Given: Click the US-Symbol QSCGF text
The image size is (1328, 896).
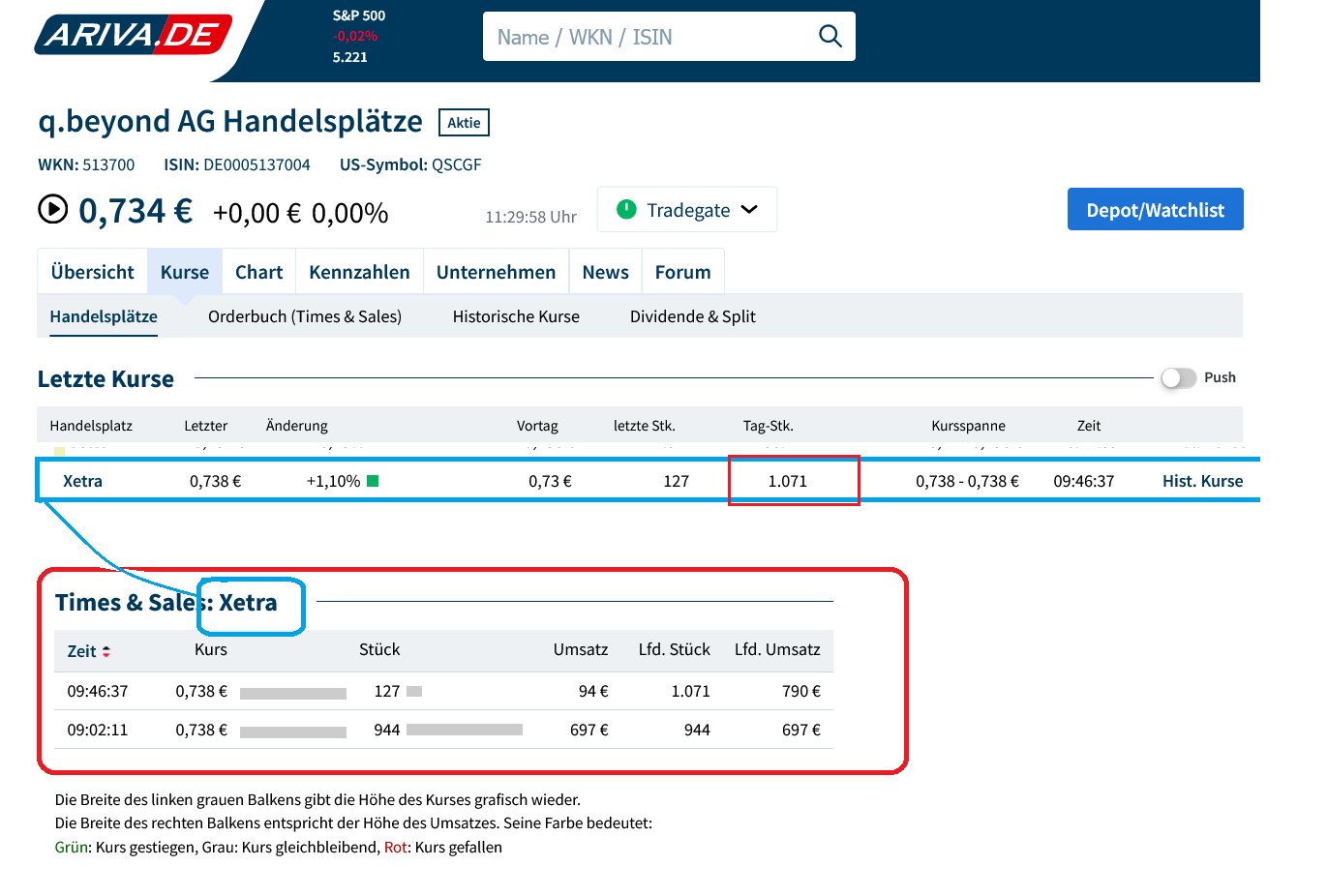Looking at the screenshot, I should point(457,164).
